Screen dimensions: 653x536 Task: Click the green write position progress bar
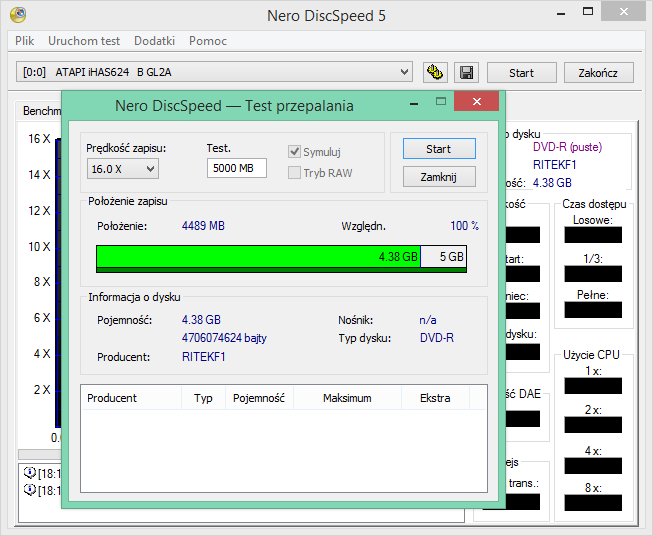[258, 257]
